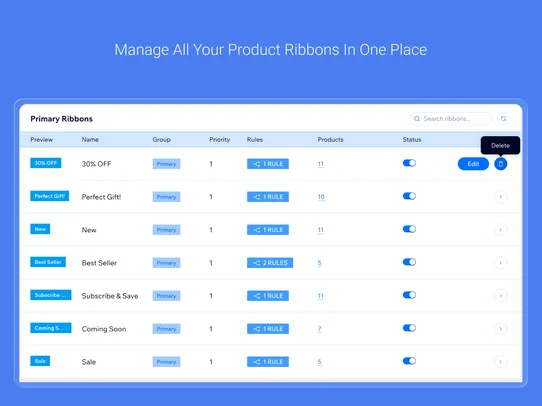Expand actions chevron in the New row
Viewport: 542px width, 406px height.
(x=501, y=230)
